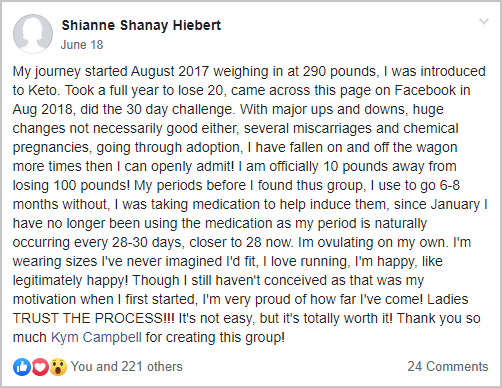Viewport: 502px width, 388px height.
Task: Expand the post options chevron menu
Action: pyautogui.click(x=484, y=21)
